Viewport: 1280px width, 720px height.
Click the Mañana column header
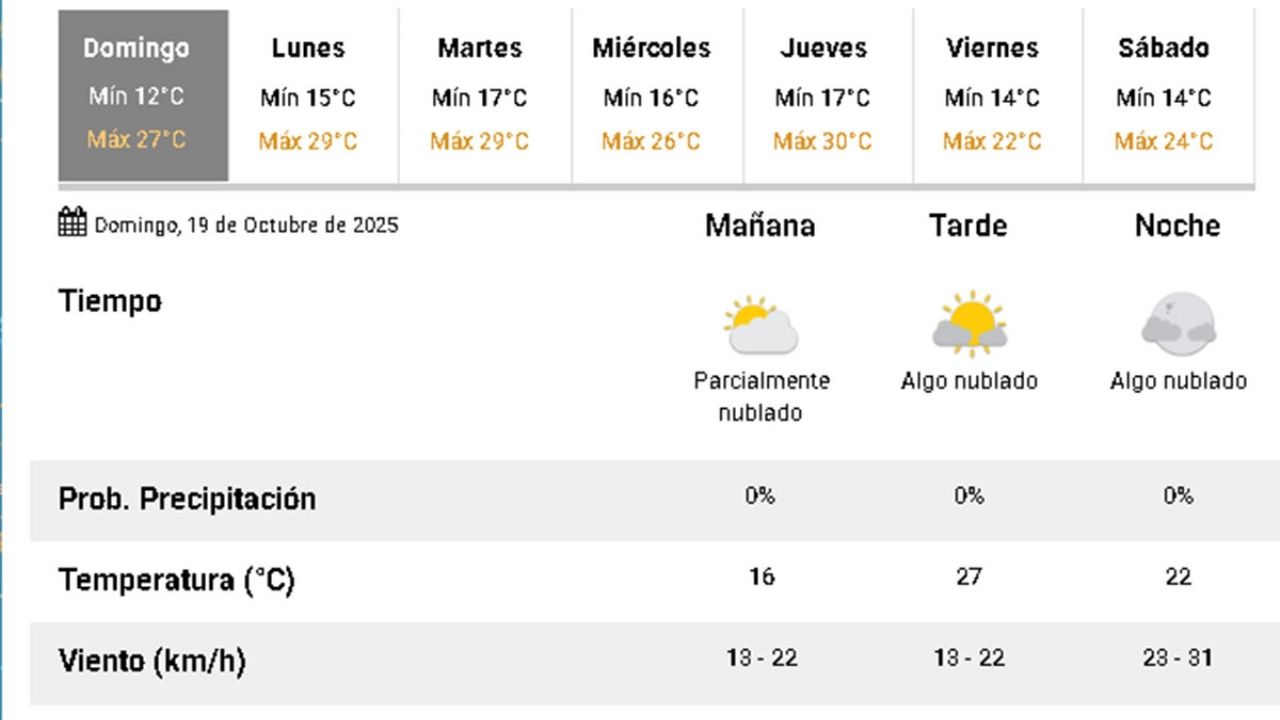(x=760, y=226)
